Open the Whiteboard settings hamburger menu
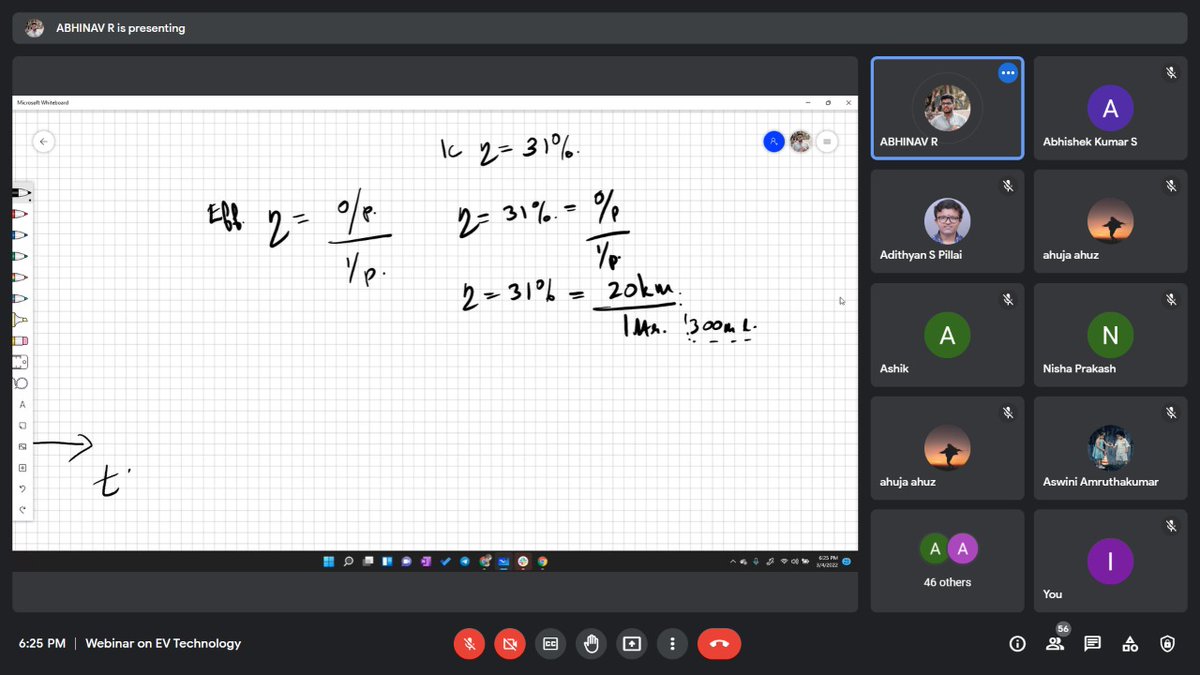The height and width of the screenshot is (675, 1200). point(827,142)
